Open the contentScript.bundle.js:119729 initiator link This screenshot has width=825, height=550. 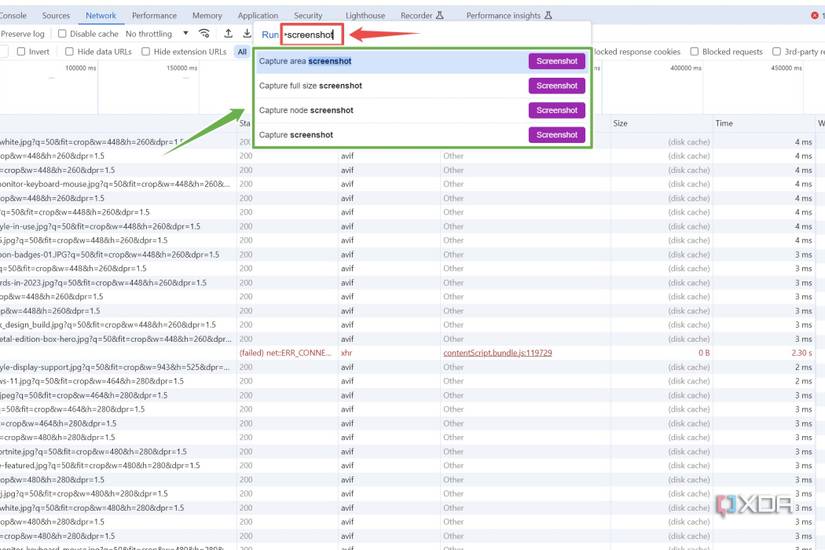[x=497, y=353]
